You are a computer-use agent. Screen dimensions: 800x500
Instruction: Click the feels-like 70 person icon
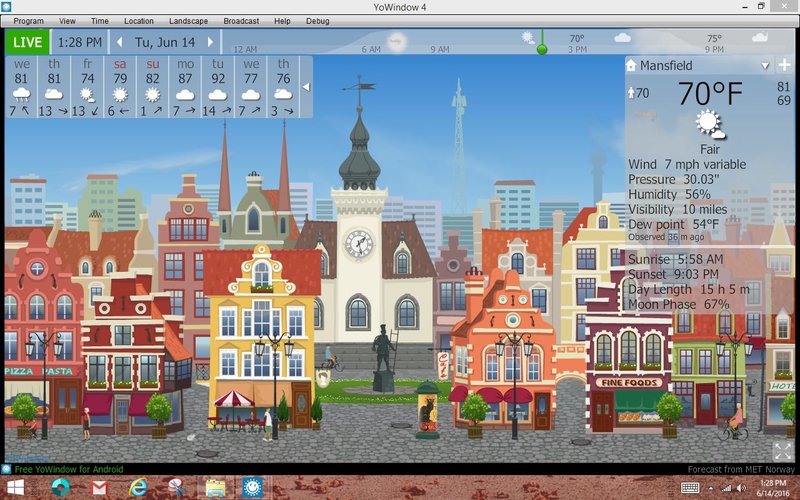click(632, 93)
